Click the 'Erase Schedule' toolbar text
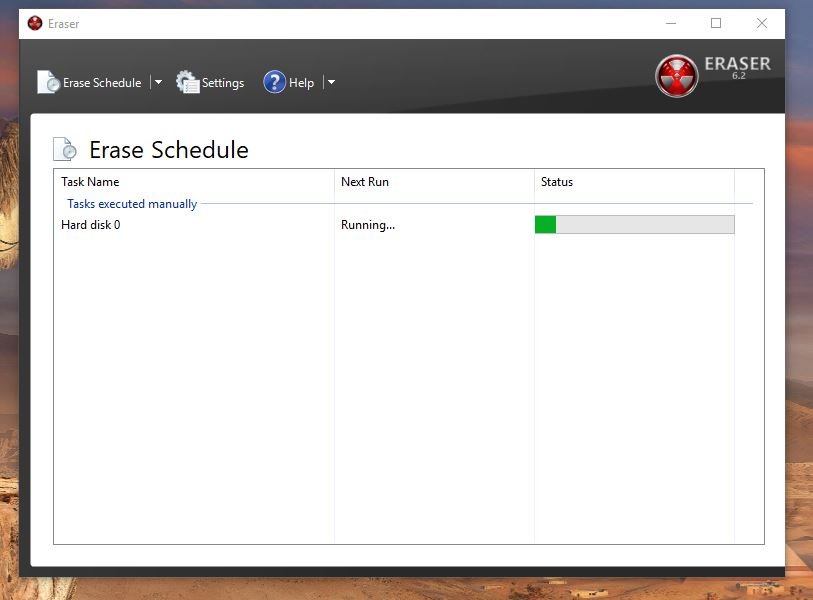This screenshot has height=600, width=813. click(x=102, y=83)
